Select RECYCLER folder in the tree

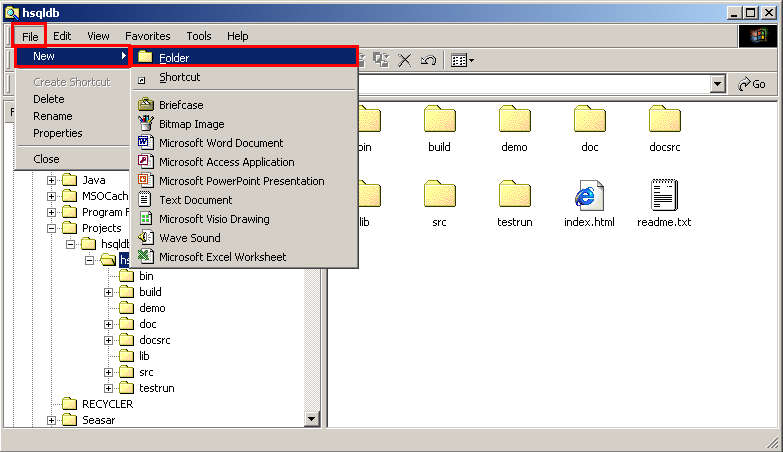(x=107, y=404)
